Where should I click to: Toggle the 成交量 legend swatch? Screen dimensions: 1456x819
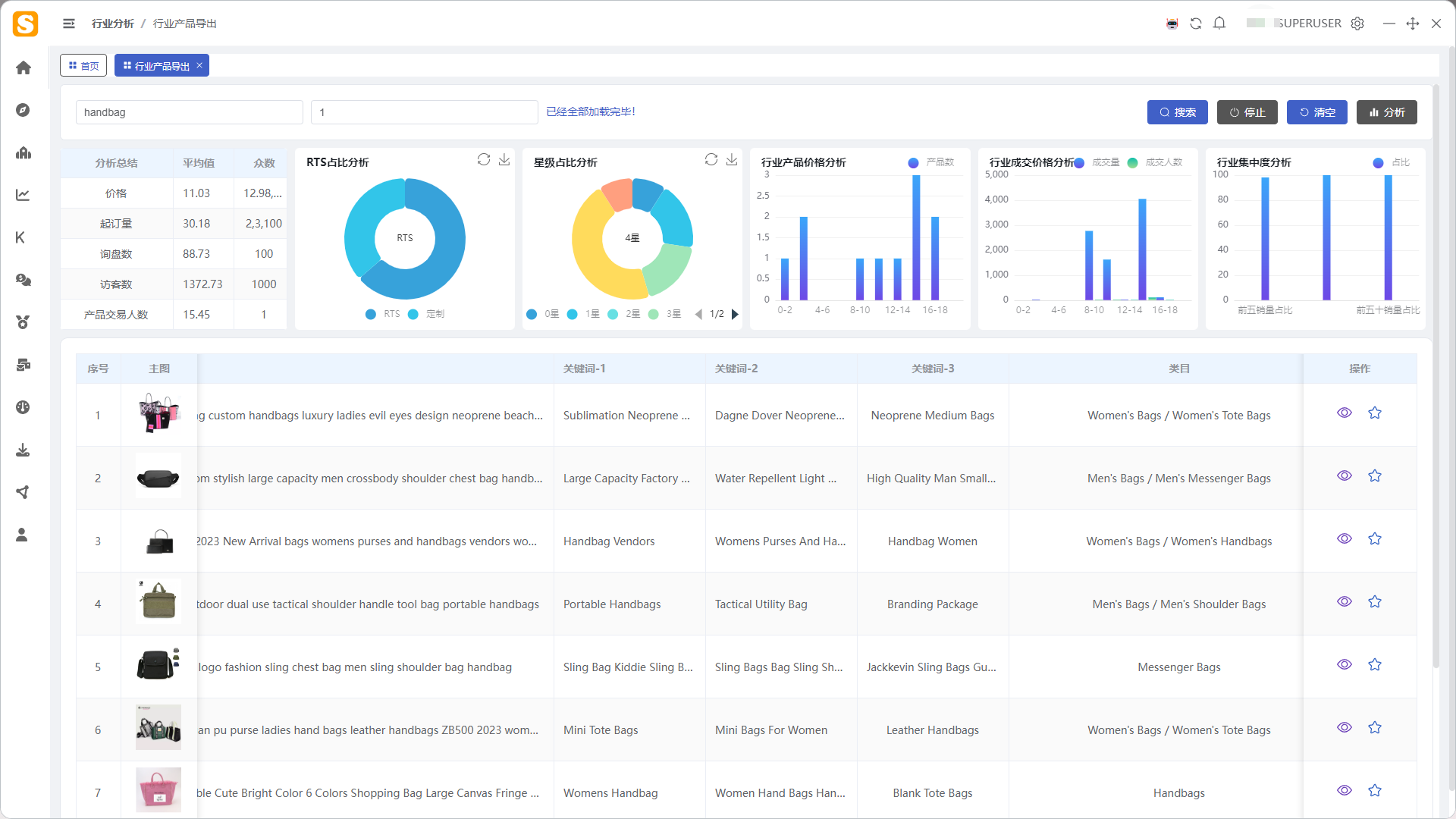1079,162
